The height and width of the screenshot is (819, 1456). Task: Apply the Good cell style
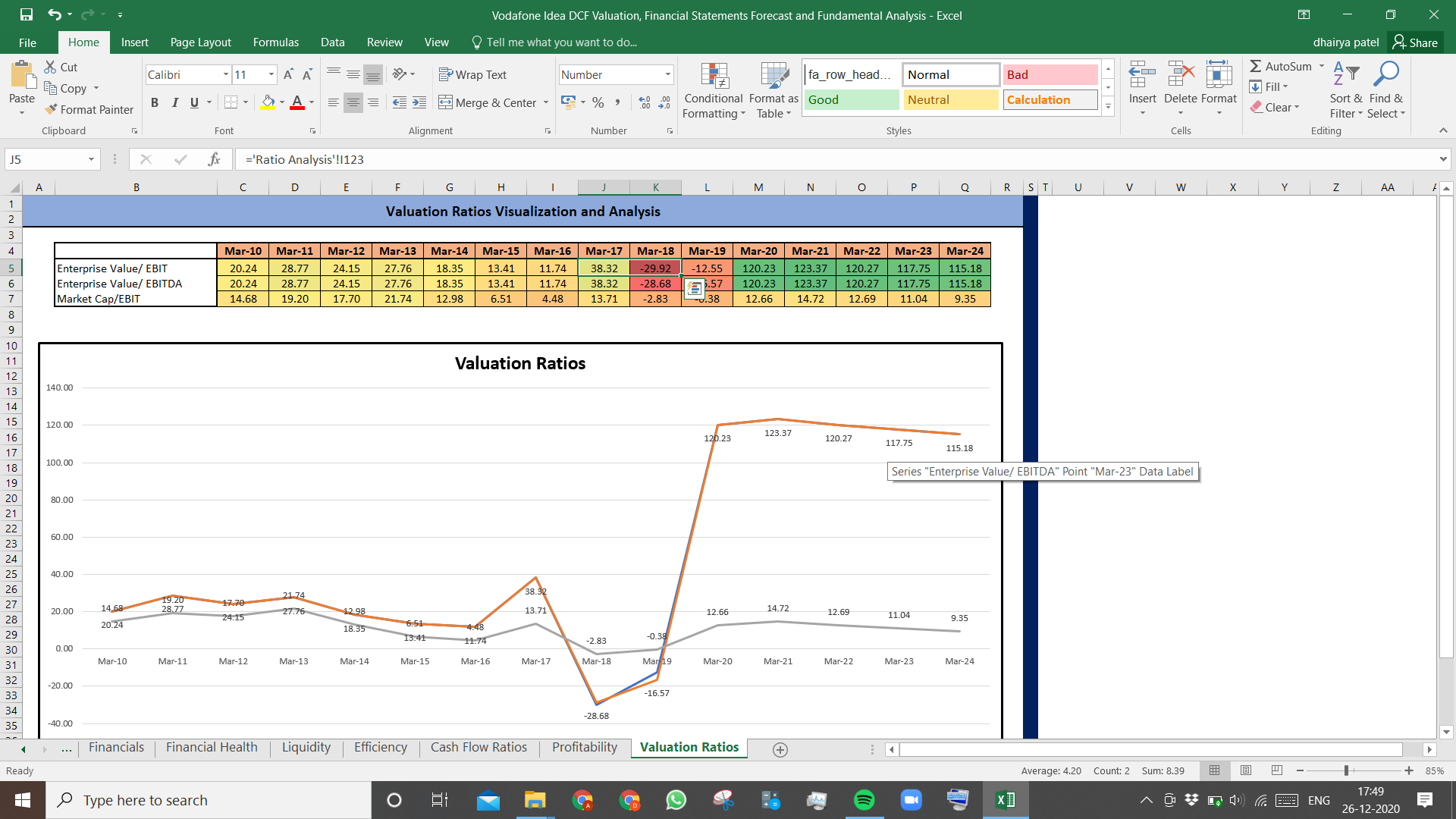(x=851, y=99)
